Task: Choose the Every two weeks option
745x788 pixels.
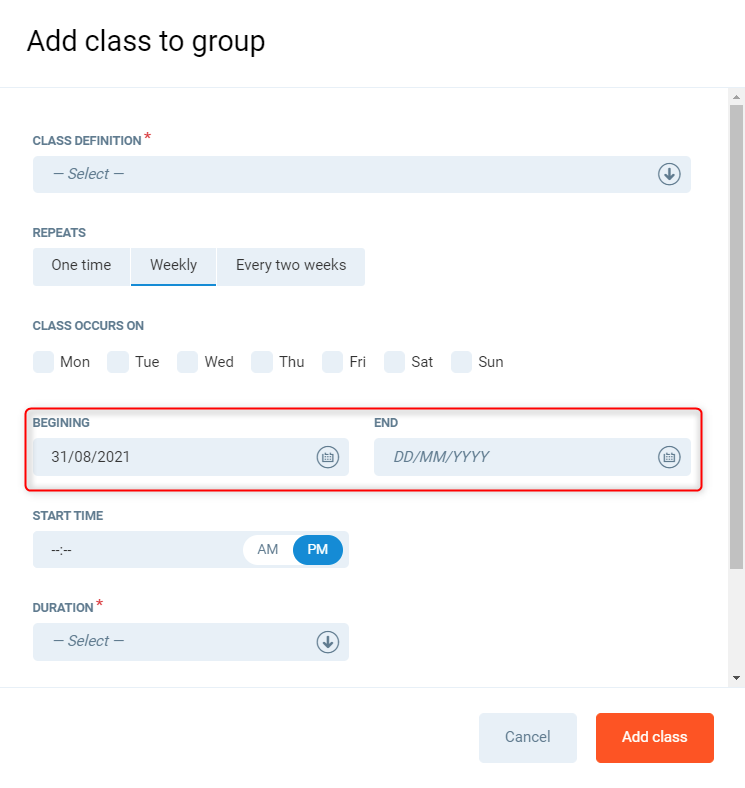Action: 291,266
